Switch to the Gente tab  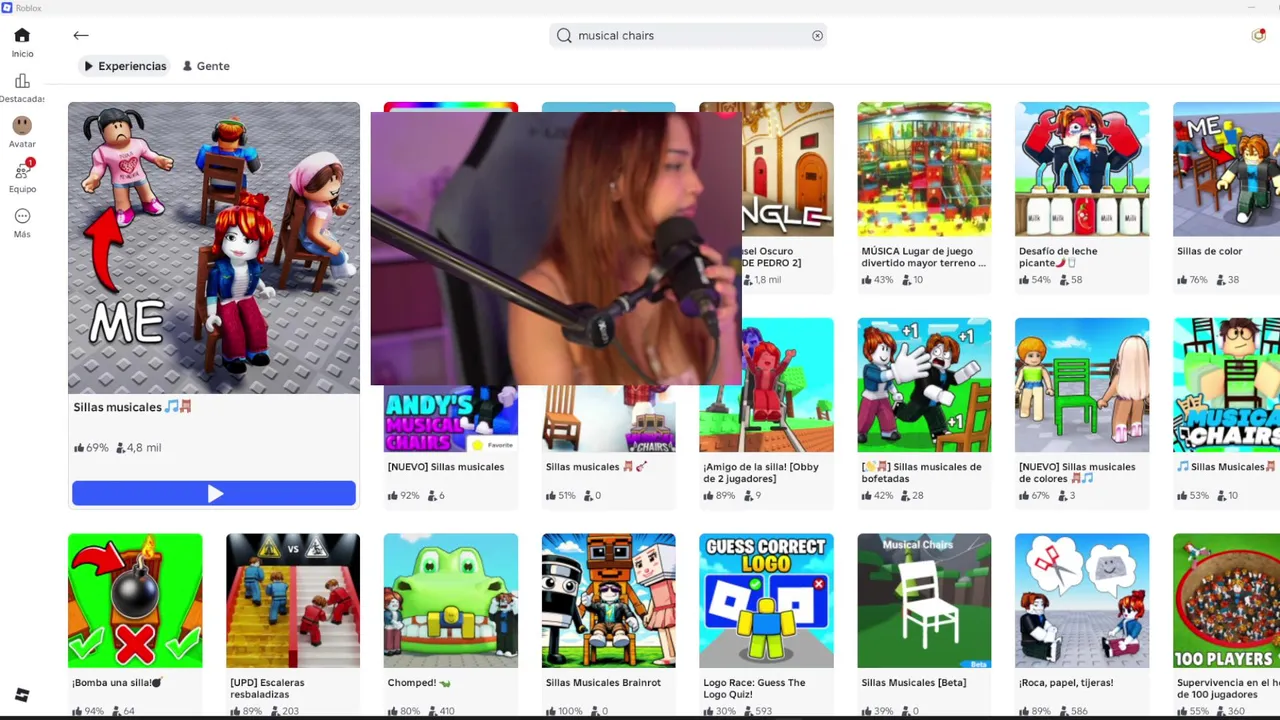(x=206, y=66)
